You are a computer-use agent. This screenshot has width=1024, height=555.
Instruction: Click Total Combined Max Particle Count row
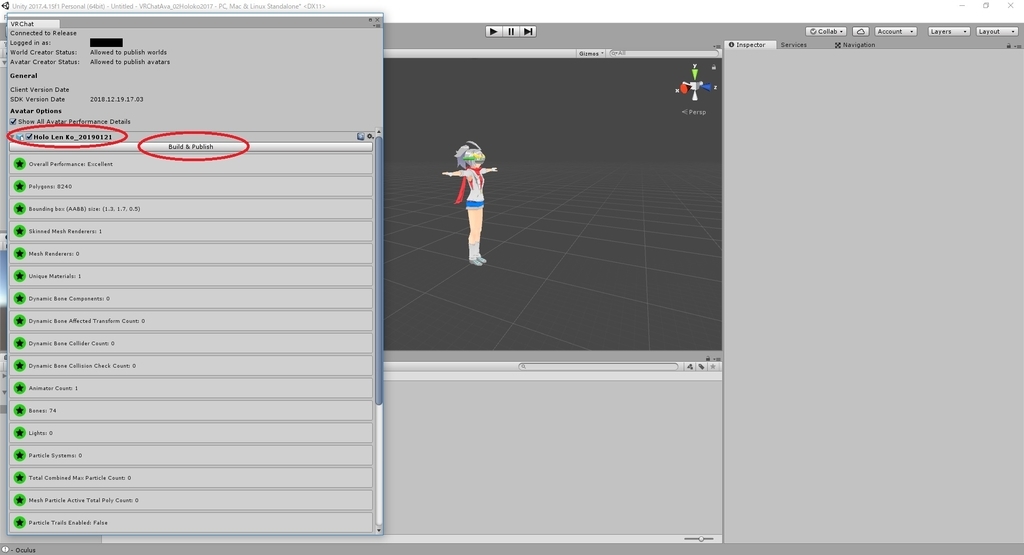tap(191, 477)
